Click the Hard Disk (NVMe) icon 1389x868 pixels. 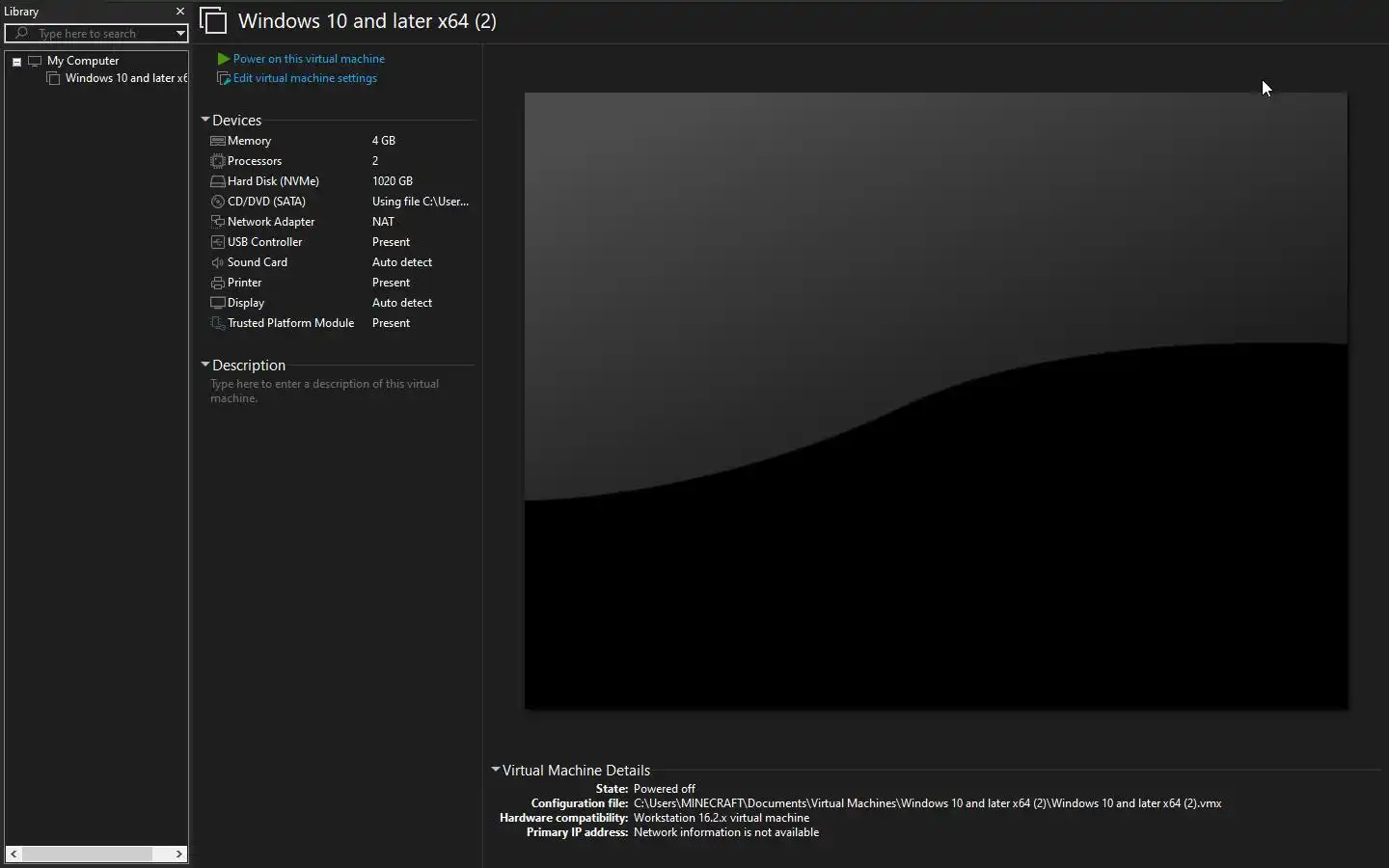click(218, 181)
